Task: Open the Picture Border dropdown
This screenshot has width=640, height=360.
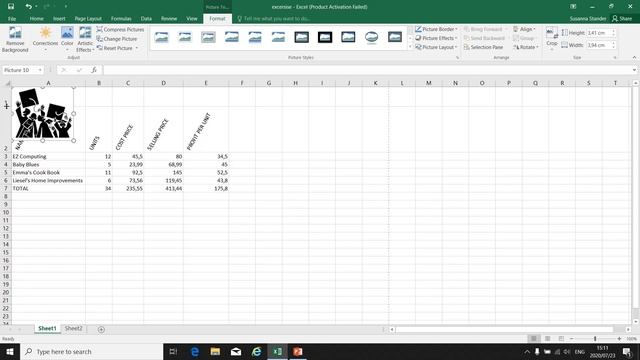Action: coord(436,29)
